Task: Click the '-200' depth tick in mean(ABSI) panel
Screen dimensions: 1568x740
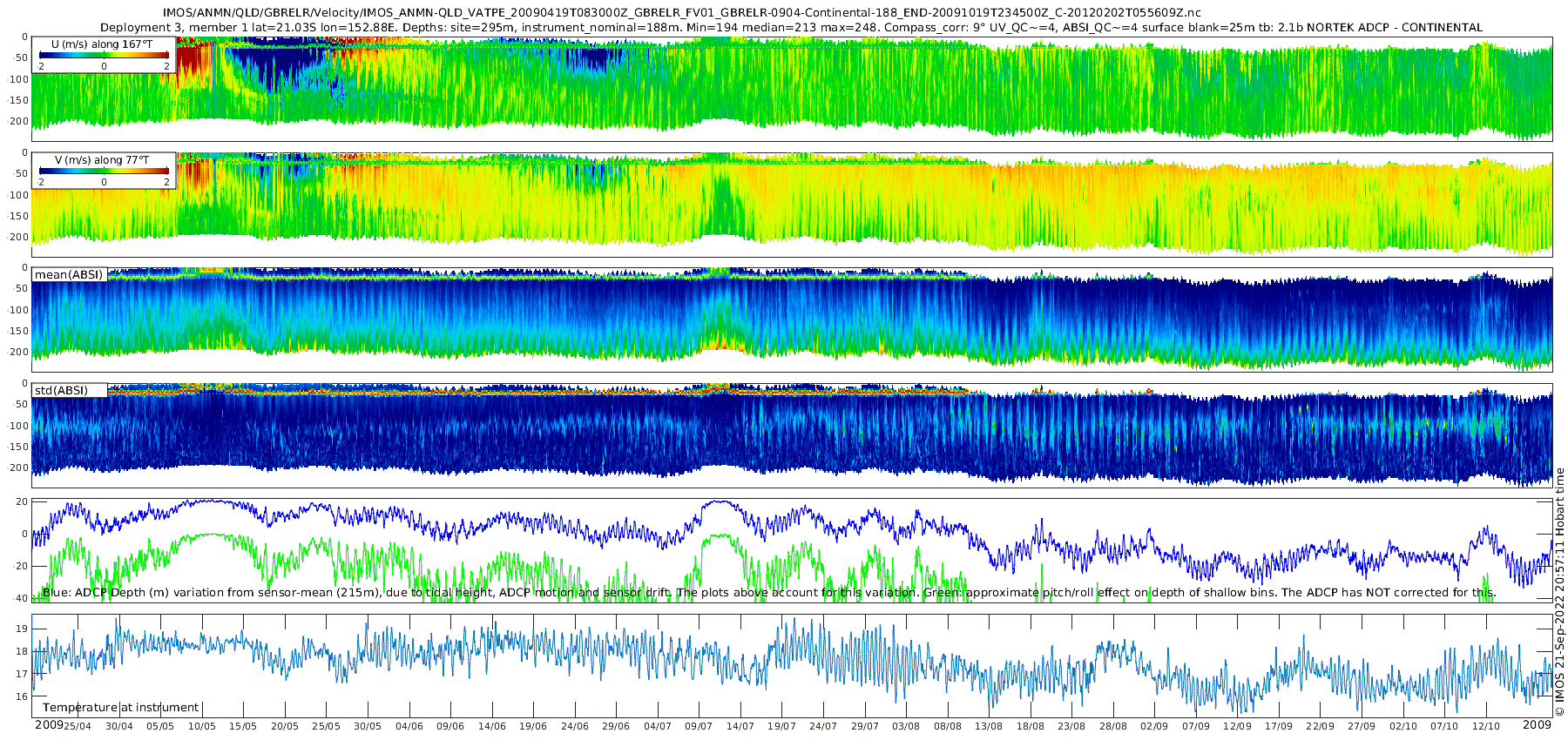Action: point(17,352)
